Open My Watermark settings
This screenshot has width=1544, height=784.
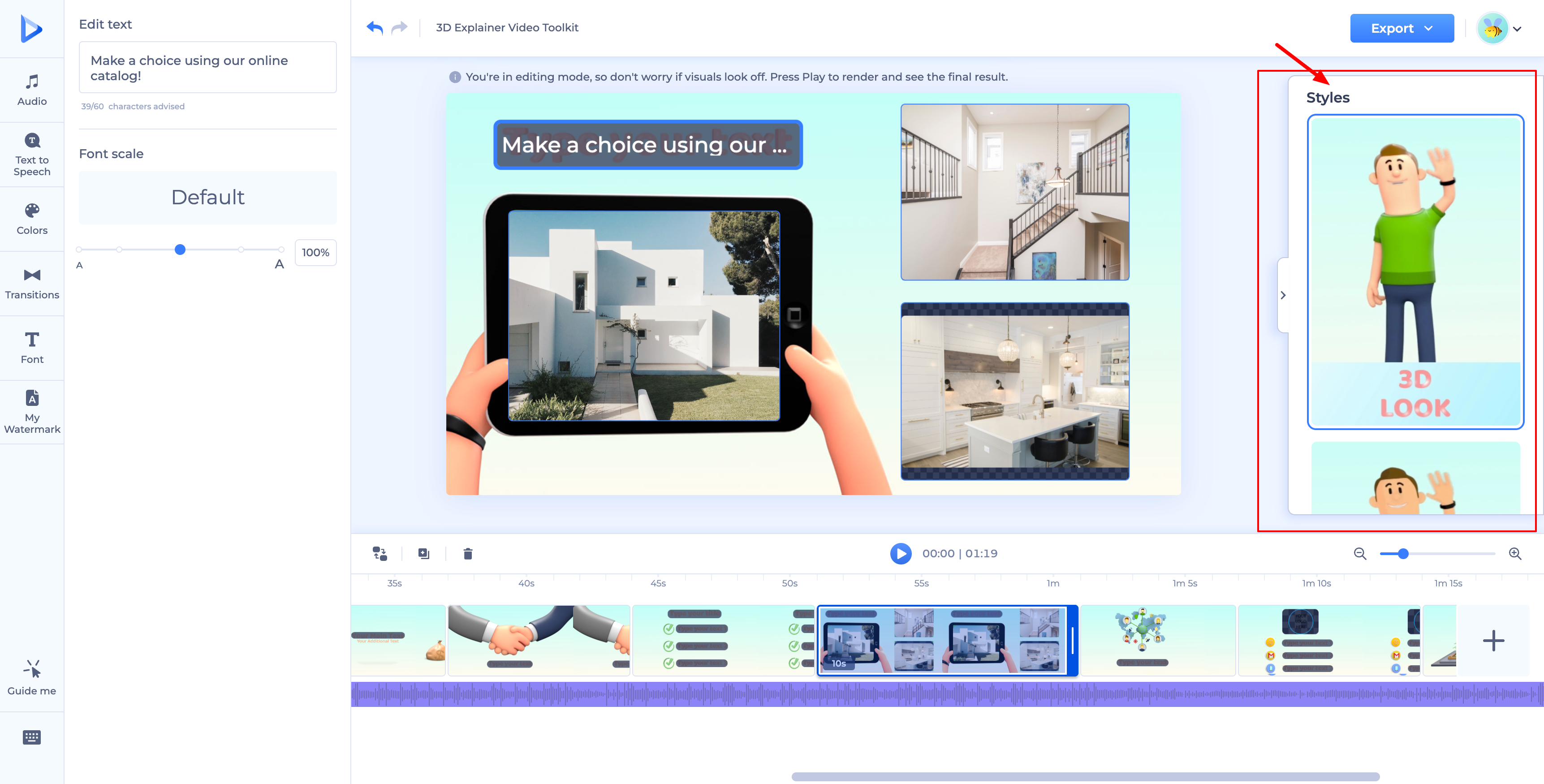click(x=32, y=413)
